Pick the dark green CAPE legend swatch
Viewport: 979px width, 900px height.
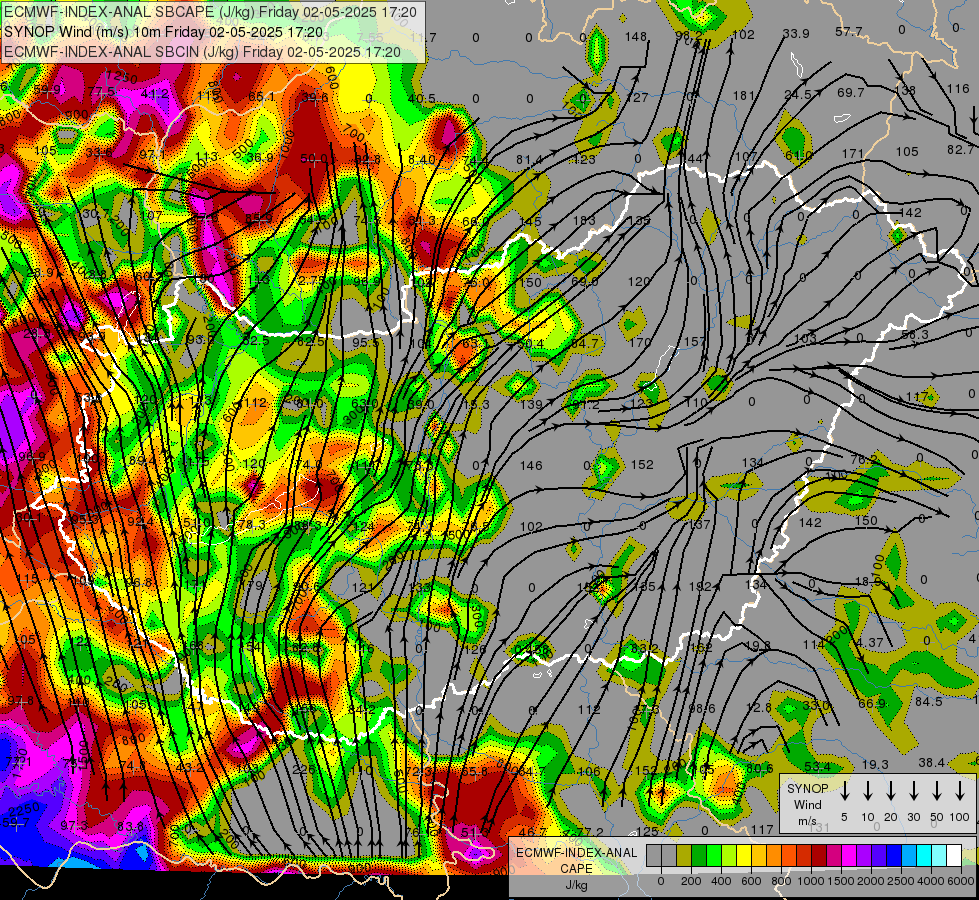(699, 855)
